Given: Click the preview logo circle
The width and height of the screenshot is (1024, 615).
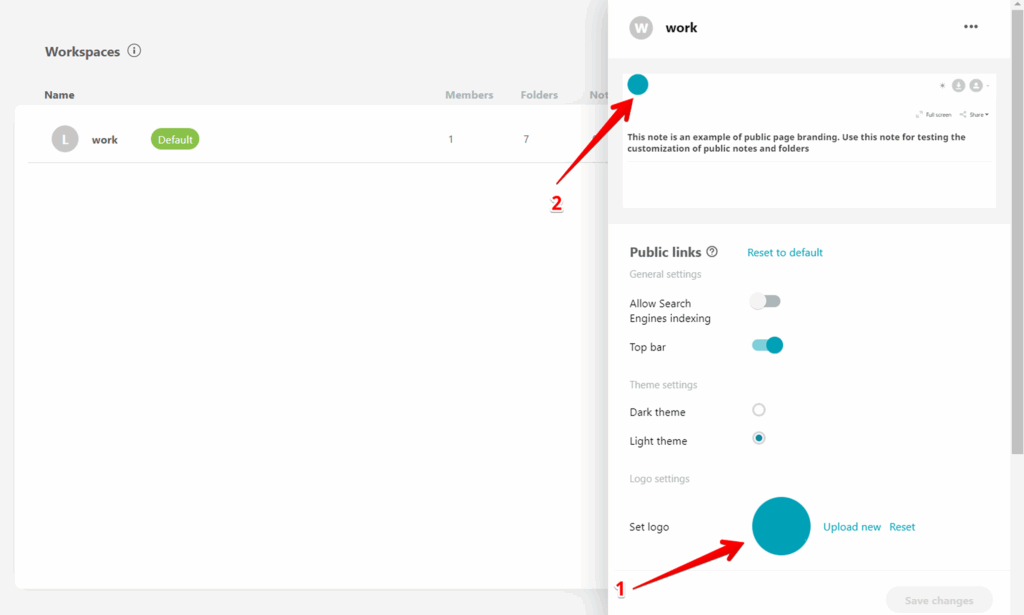Looking at the screenshot, I should point(637,84).
